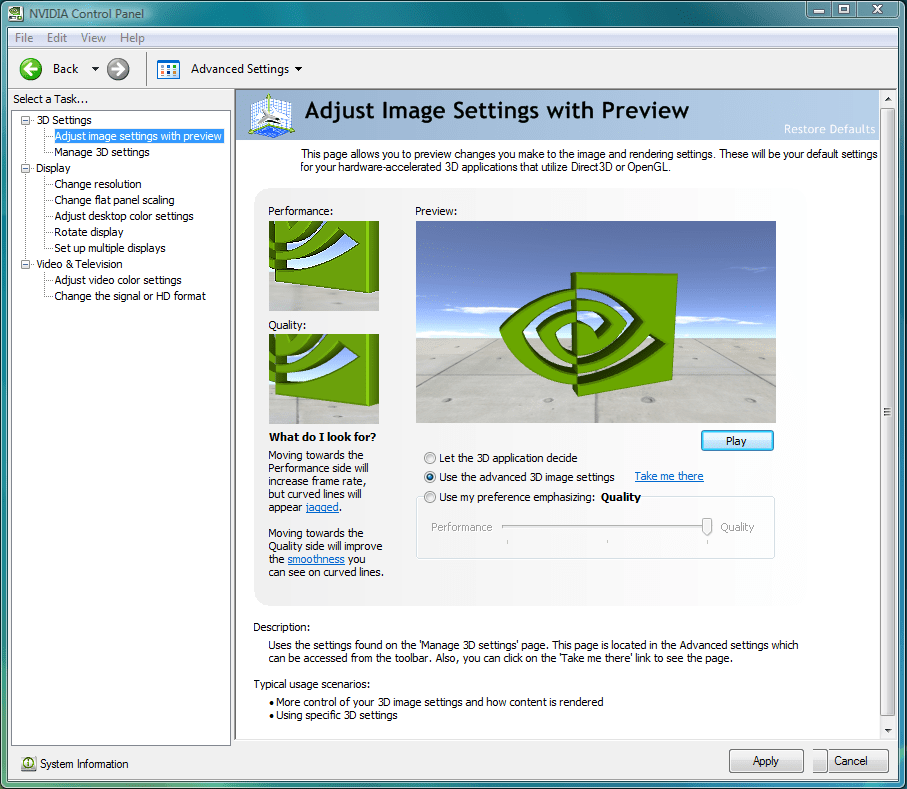907x789 pixels.
Task: Click the Quality slider handle
Action: [707, 527]
